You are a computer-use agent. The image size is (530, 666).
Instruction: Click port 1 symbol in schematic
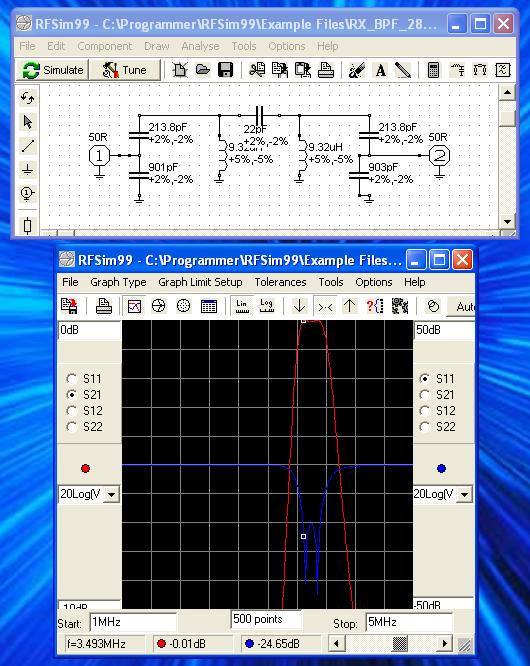coord(99,156)
